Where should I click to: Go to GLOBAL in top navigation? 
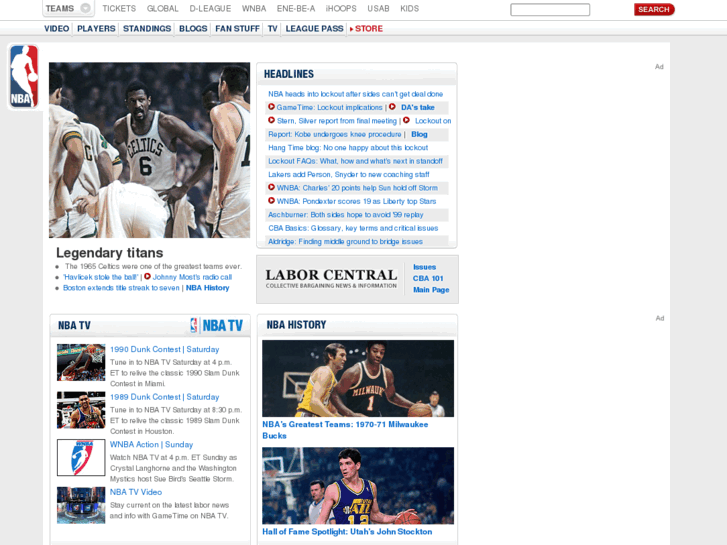(162, 8)
